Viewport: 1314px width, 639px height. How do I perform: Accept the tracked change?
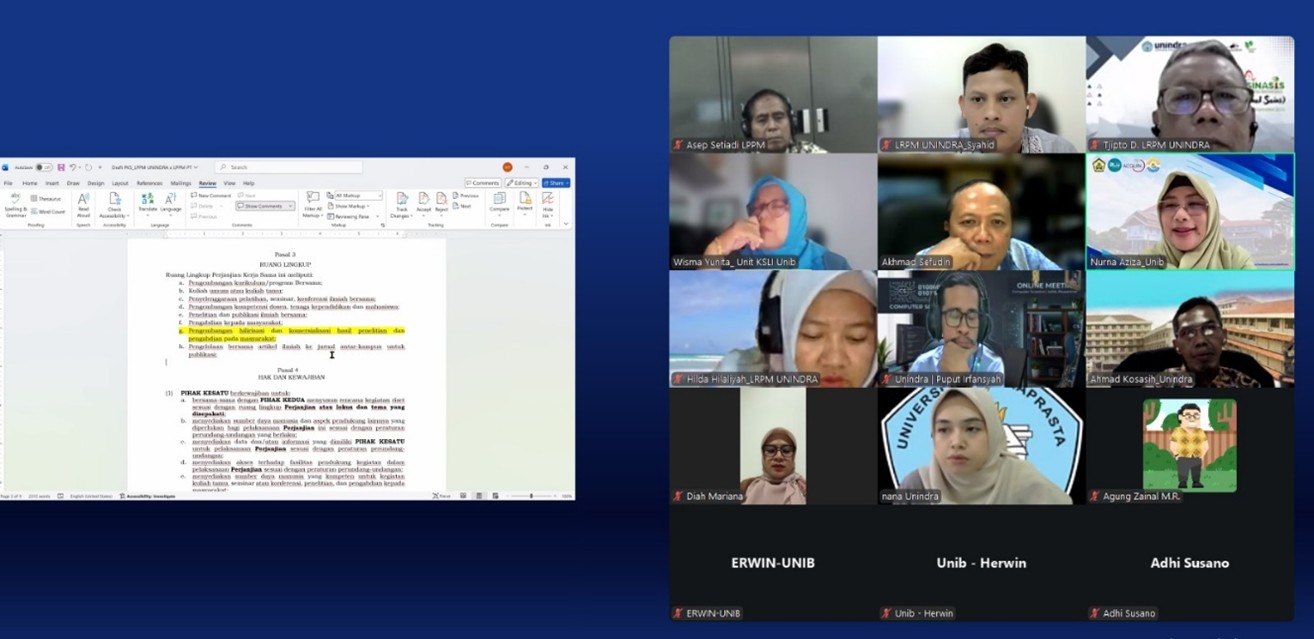point(423,203)
